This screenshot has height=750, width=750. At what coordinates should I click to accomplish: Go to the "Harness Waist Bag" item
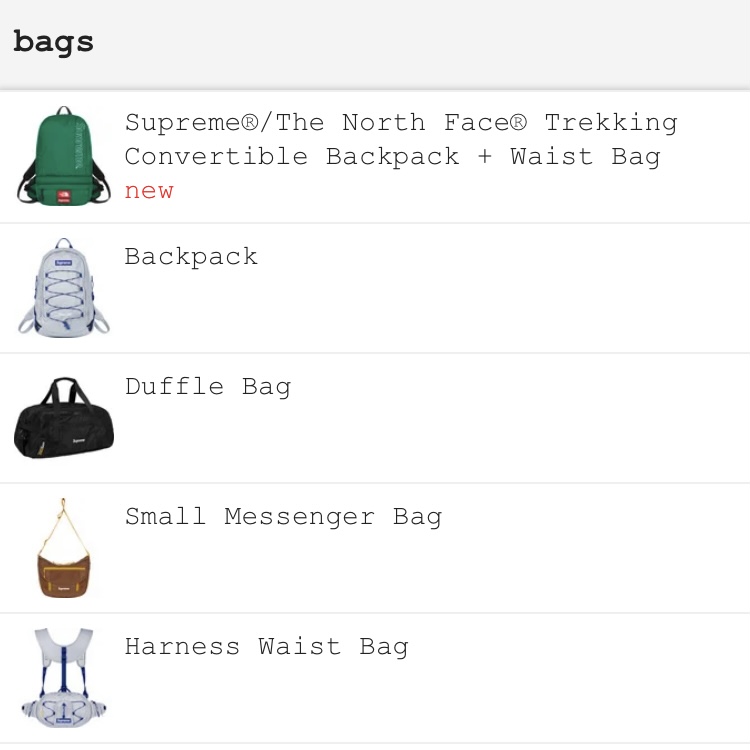tap(266, 647)
